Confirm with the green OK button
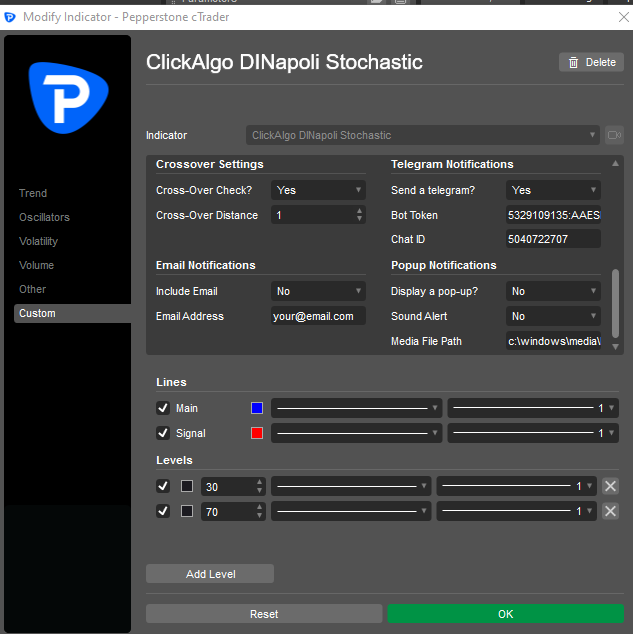The image size is (633, 634). click(x=505, y=614)
